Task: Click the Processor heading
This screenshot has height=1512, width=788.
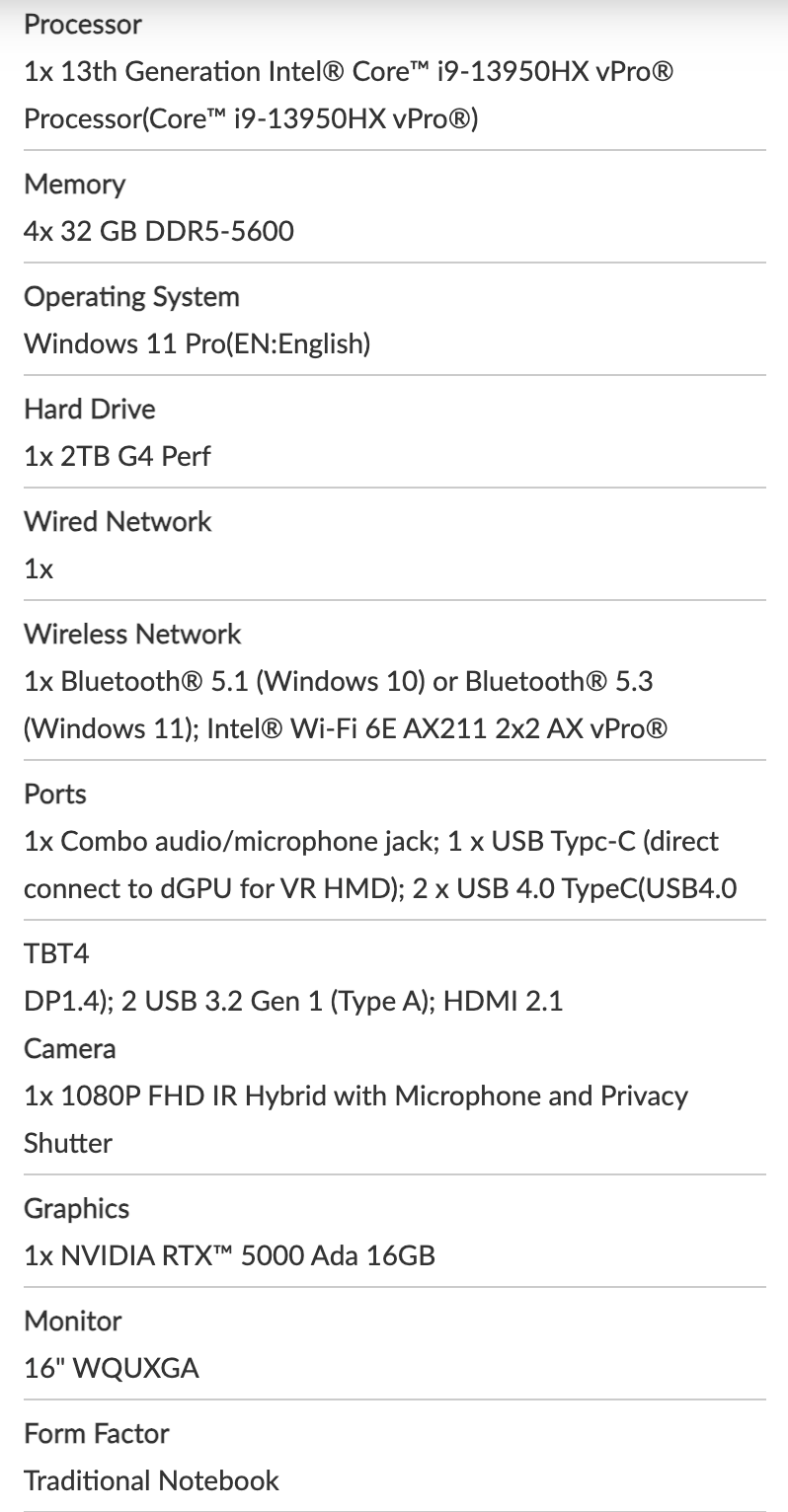Action: tap(83, 25)
